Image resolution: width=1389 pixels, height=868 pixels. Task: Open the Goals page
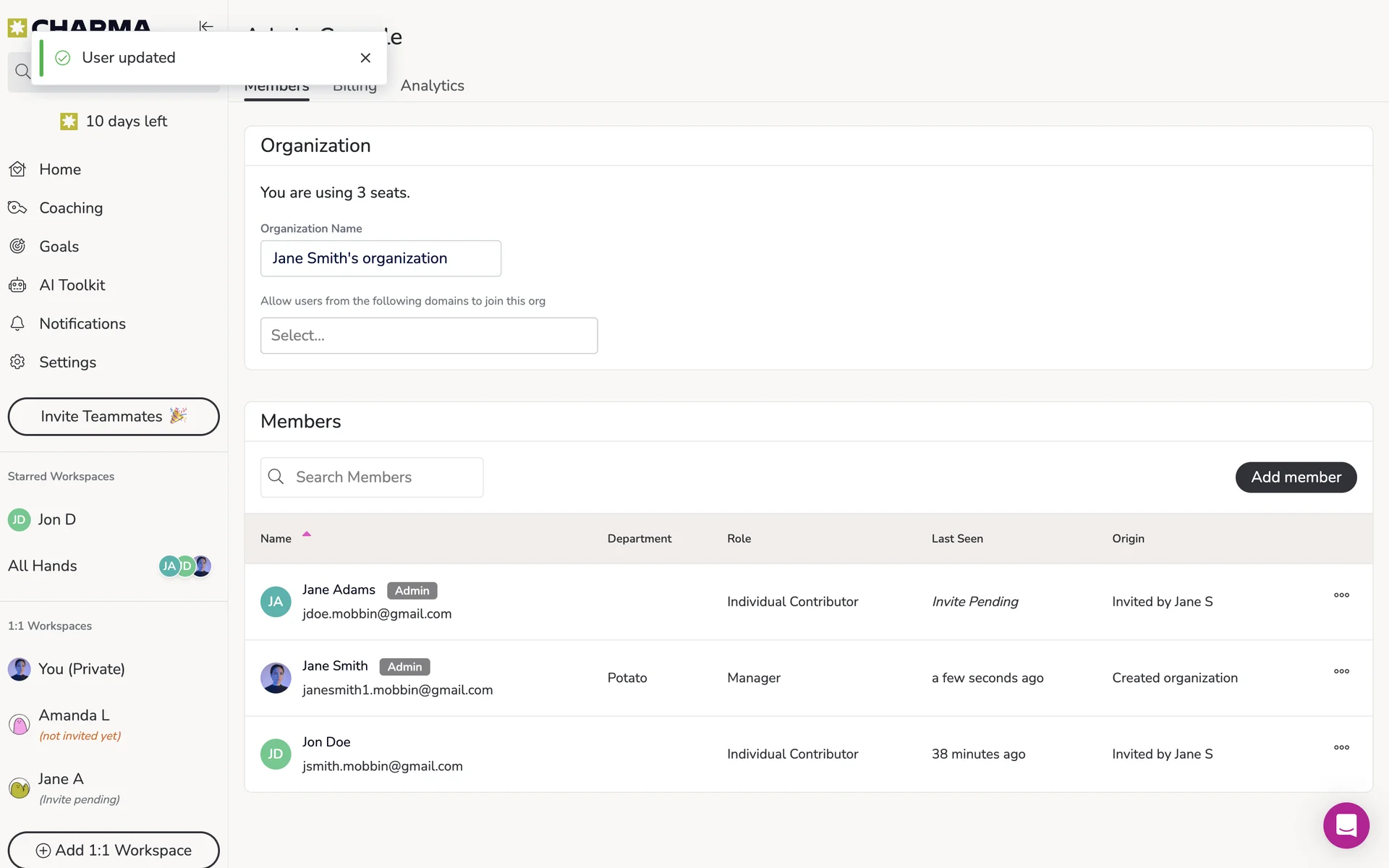click(59, 247)
